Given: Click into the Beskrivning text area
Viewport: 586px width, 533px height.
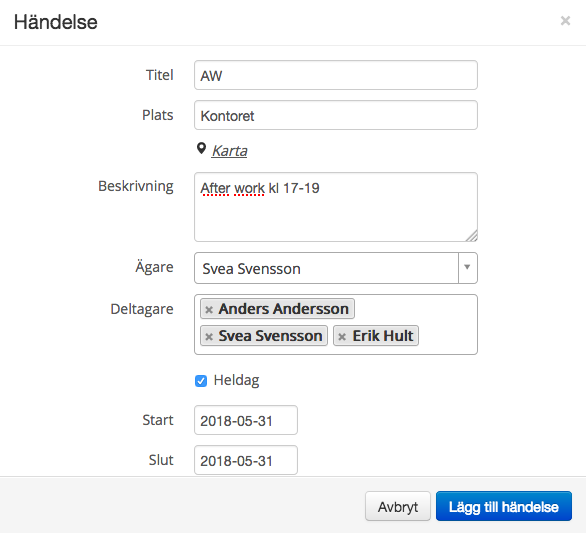Looking at the screenshot, I should (x=336, y=207).
